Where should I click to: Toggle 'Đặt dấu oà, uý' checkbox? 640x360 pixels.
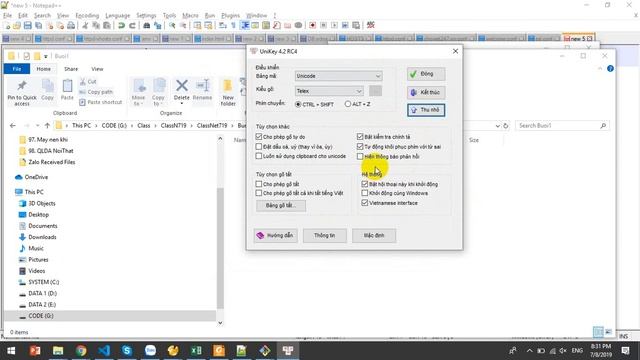click(x=259, y=146)
